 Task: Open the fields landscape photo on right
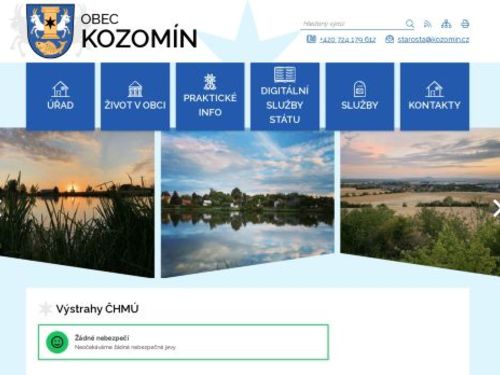[x=420, y=203]
